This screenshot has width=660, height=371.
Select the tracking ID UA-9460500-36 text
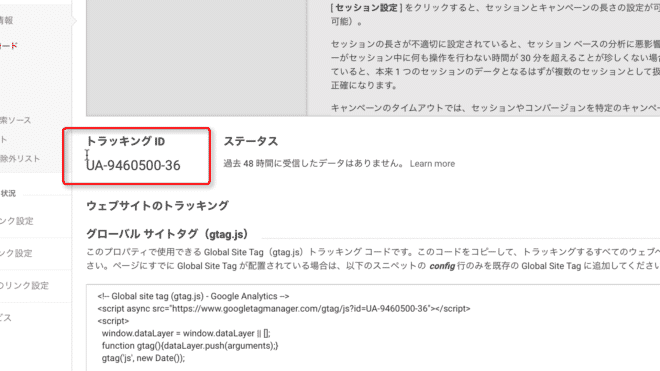133,165
